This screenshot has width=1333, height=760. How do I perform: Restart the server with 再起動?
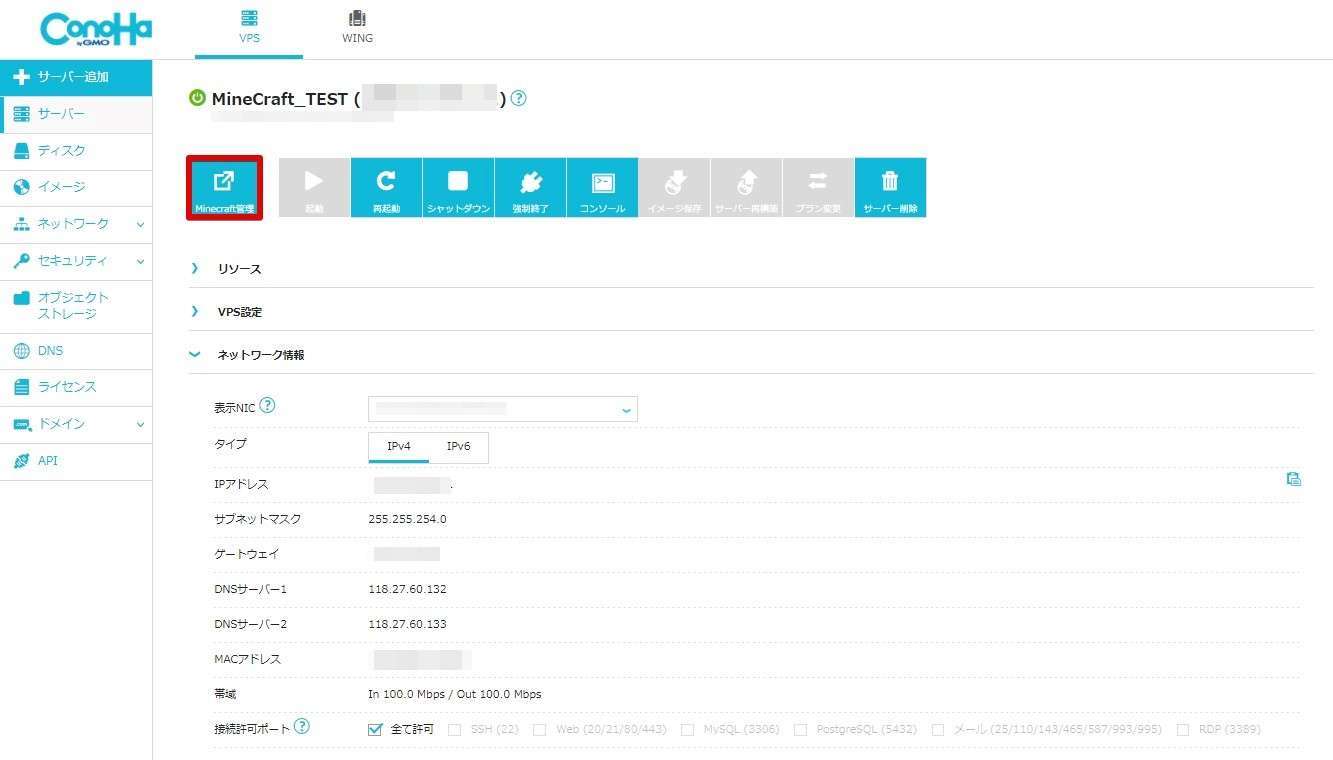386,188
